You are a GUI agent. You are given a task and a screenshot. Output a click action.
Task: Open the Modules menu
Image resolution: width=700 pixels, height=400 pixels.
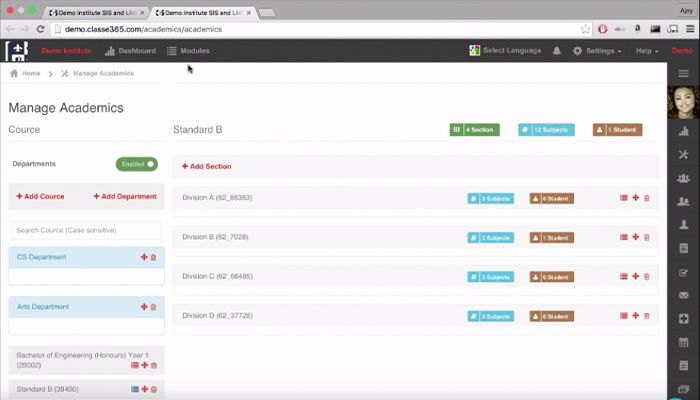[x=188, y=51]
